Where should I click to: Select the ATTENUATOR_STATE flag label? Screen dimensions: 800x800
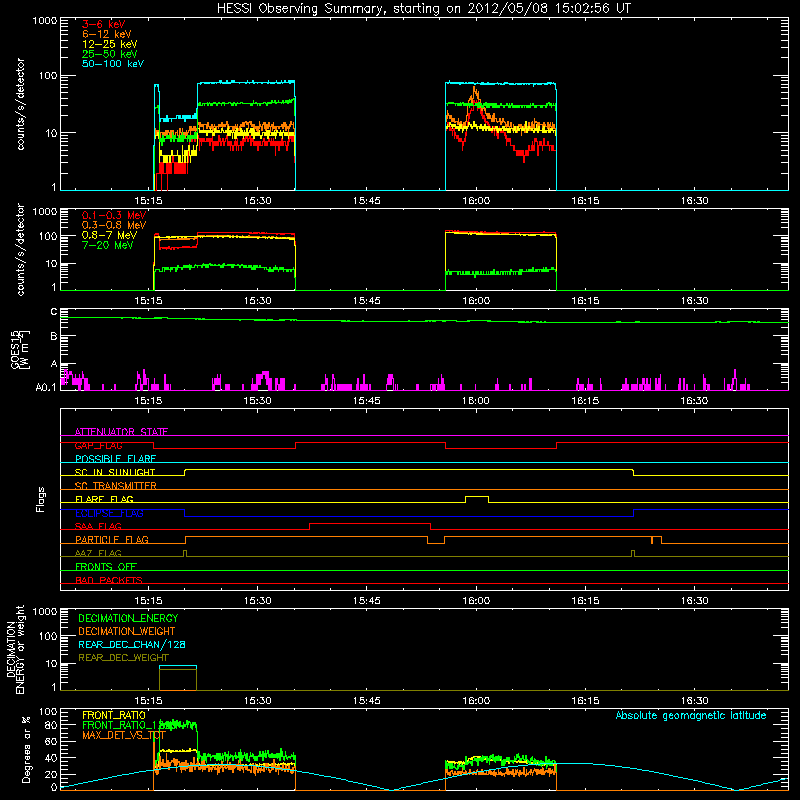click(121, 432)
